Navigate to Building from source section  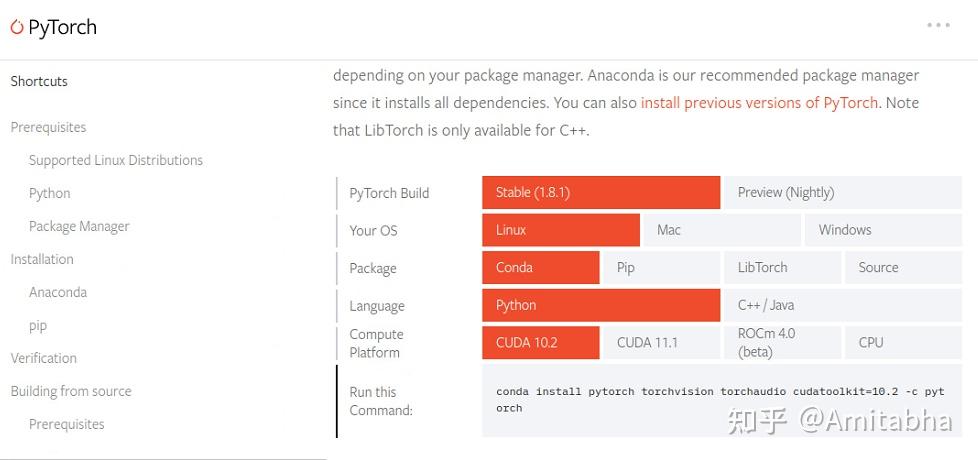point(71,391)
